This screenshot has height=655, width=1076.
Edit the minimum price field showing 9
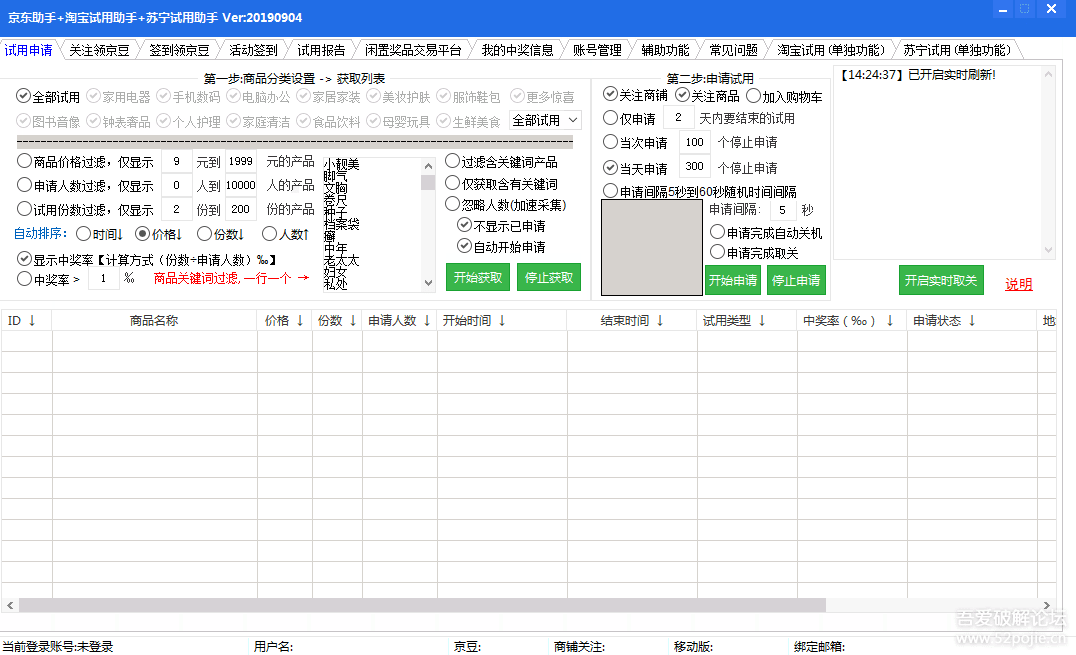pyautogui.click(x=176, y=161)
